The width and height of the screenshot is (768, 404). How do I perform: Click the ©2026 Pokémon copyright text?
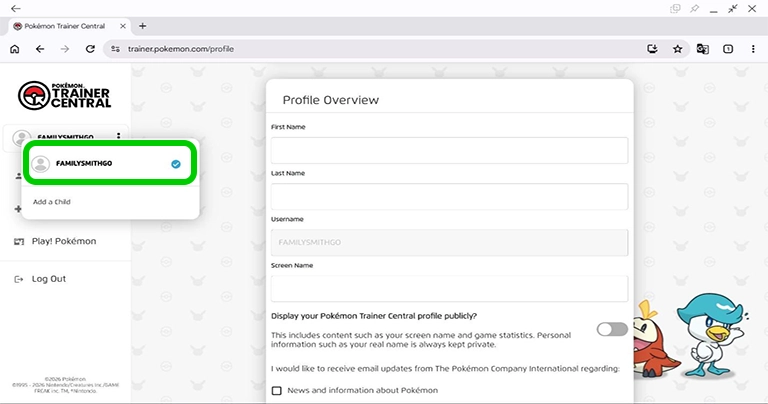(x=65, y=379)
